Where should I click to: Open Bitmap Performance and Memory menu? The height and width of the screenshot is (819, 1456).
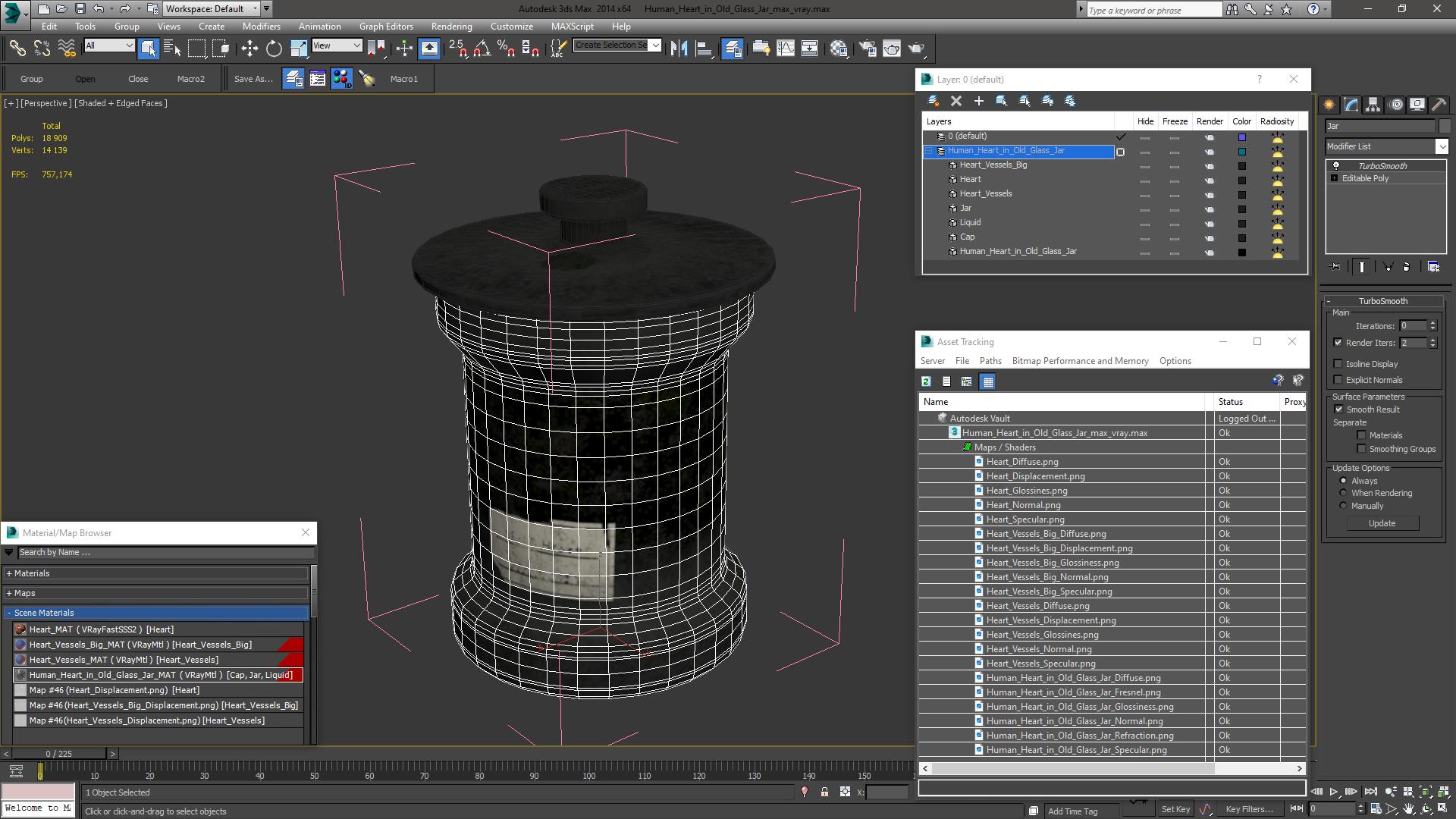tap(1080, 361)
